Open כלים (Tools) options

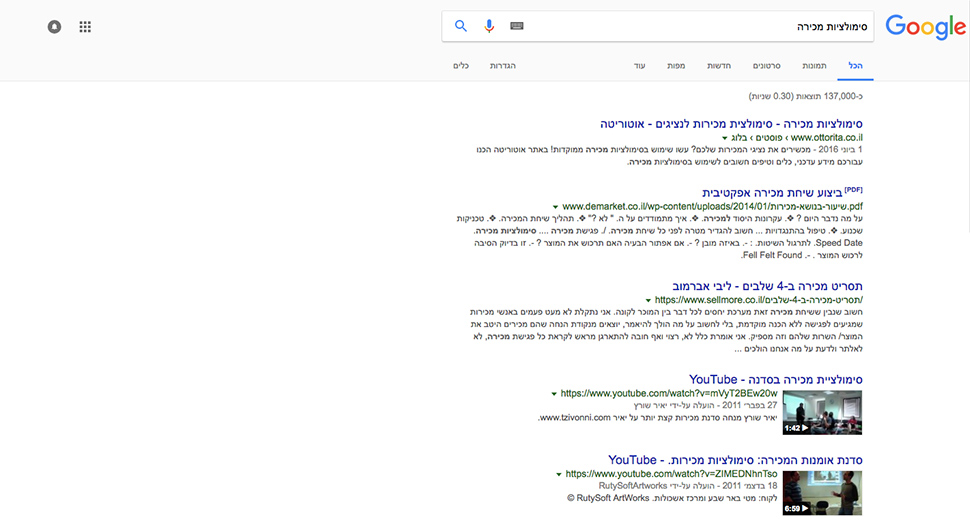[461, 66]
